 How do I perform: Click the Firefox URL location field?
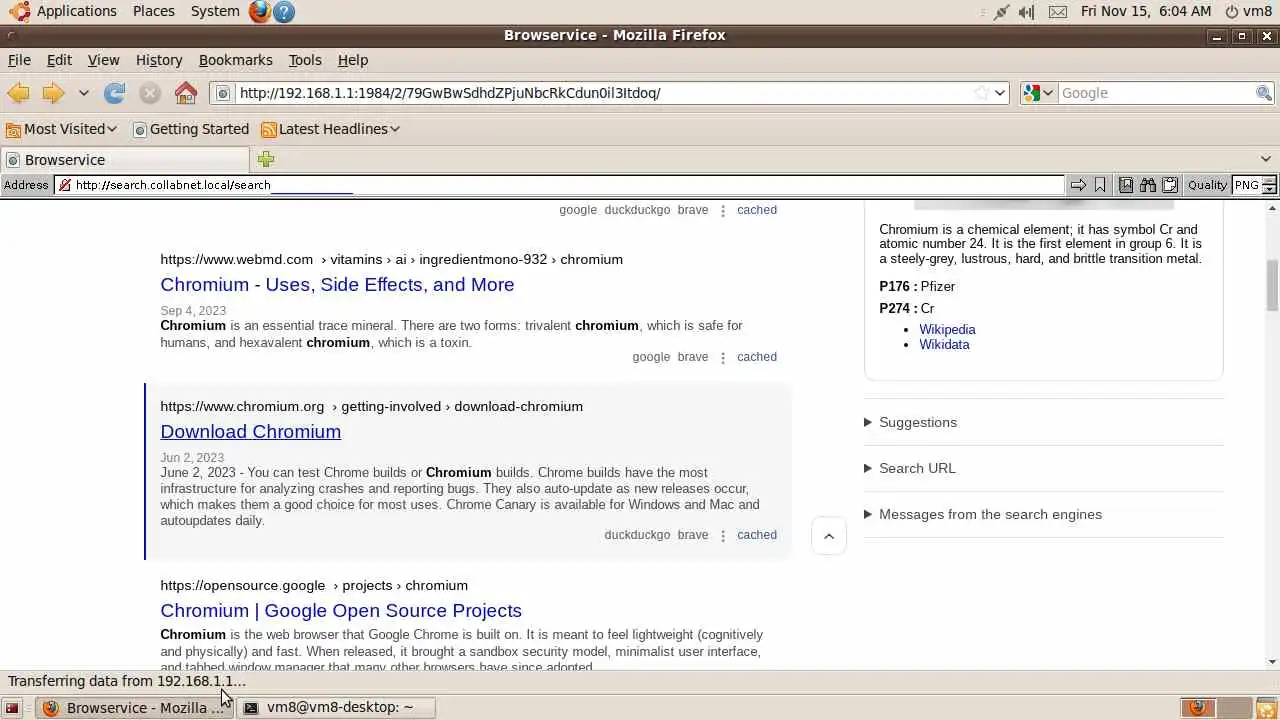click(x=604, y=93)
